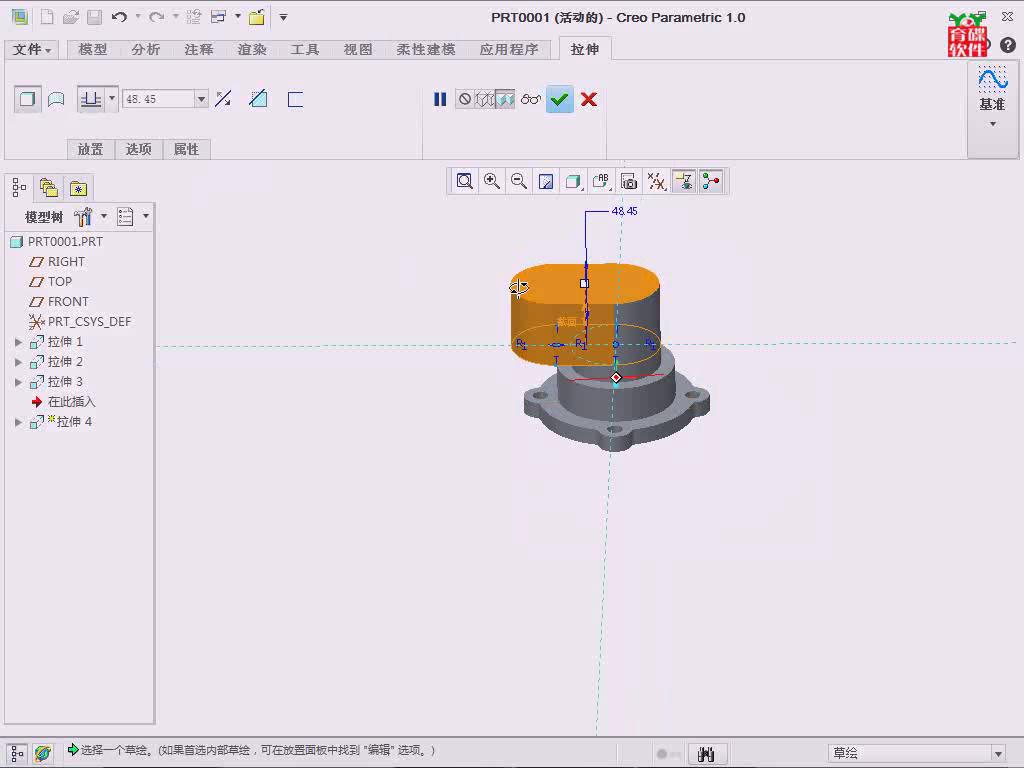Screen dimensions: 1024x768
Task: Select the 拉伸 ribbon tab
Action: tap(584, 50)
